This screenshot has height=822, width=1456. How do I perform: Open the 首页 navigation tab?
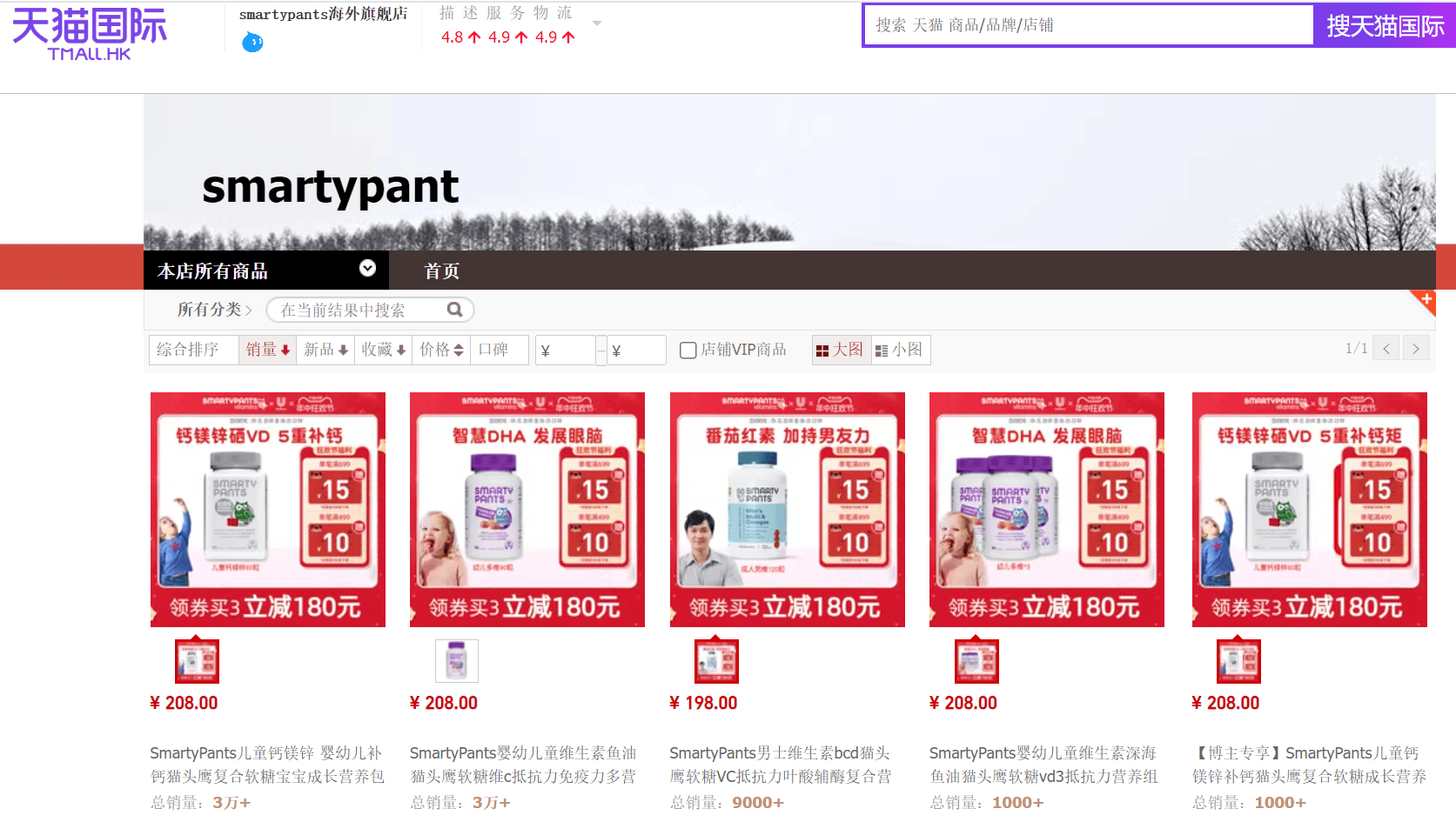coord(441,271)
